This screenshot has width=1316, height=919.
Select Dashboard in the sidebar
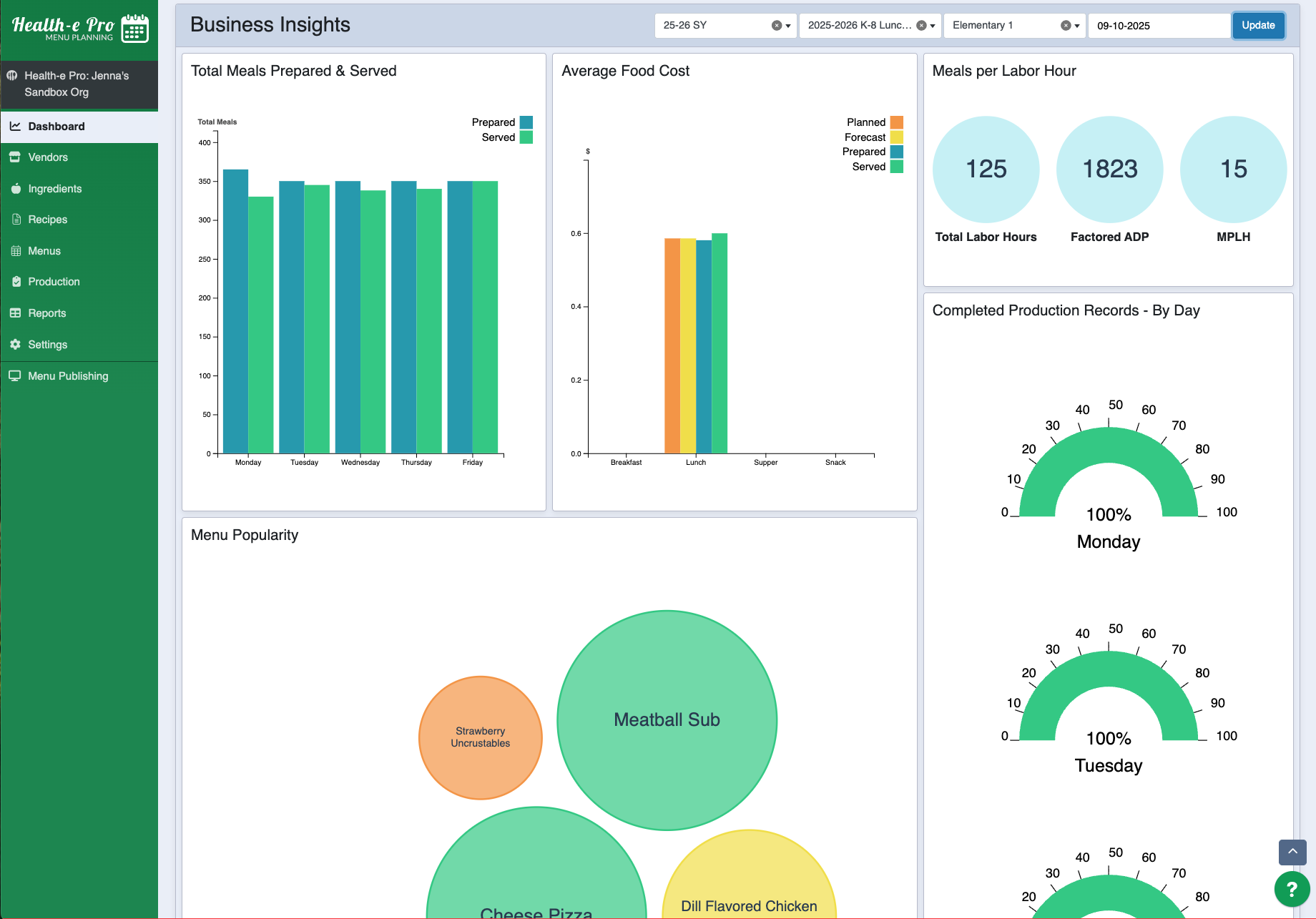(x=57, y=127)
